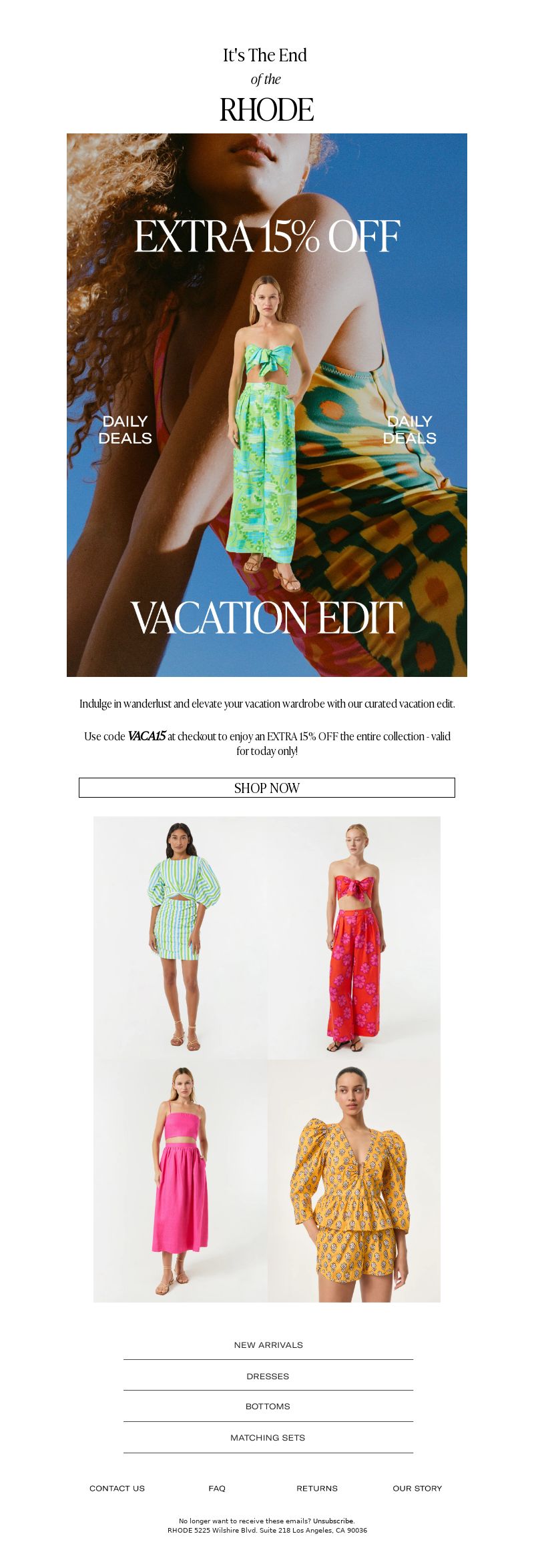
Task: Open the yellow printed shorts set image
Action: (x=354, y=1181)
